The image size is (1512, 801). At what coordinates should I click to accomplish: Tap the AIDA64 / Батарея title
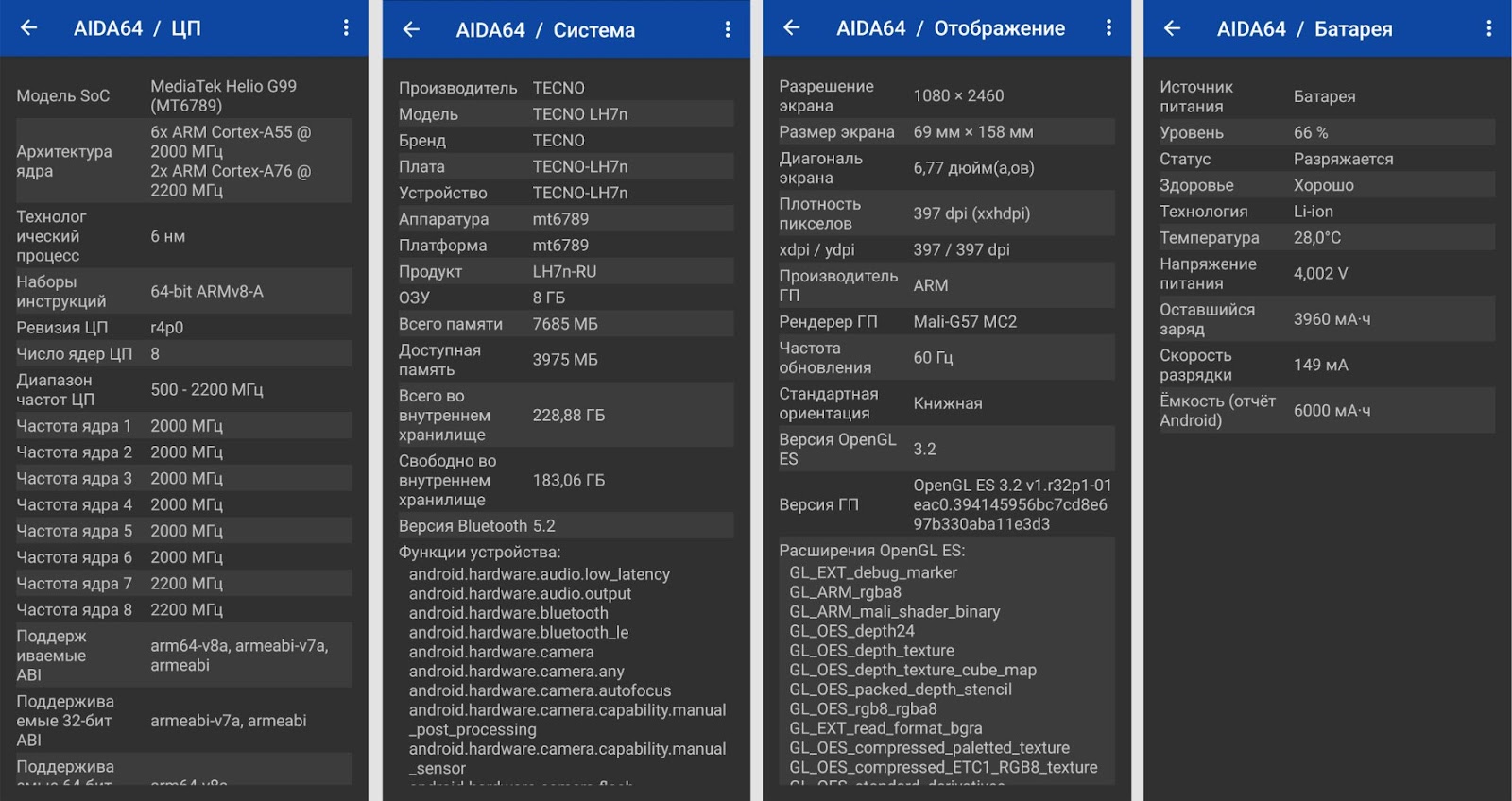click(x=1304, y=29)
